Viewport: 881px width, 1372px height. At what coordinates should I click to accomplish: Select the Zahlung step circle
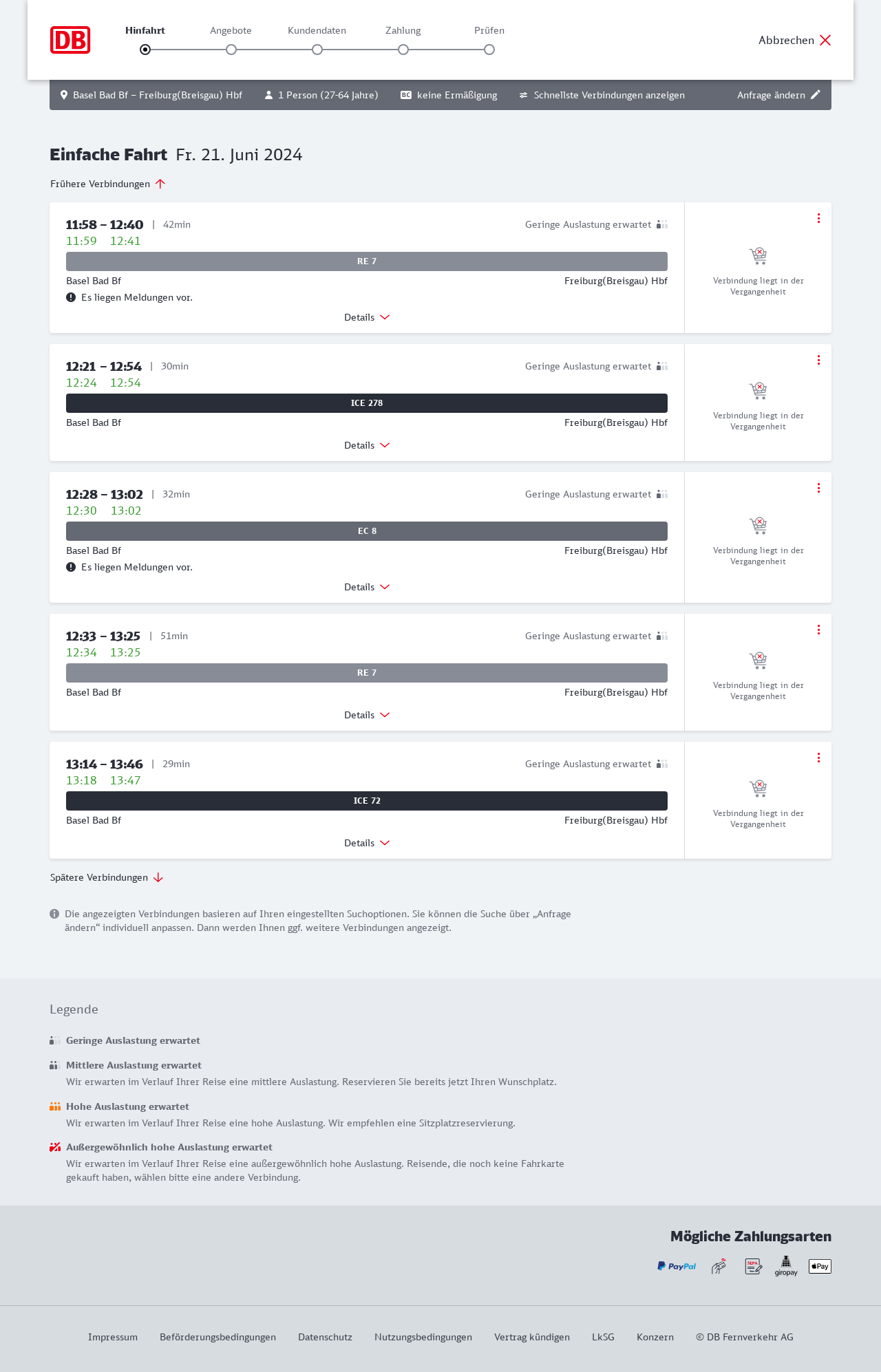[403, 50]
